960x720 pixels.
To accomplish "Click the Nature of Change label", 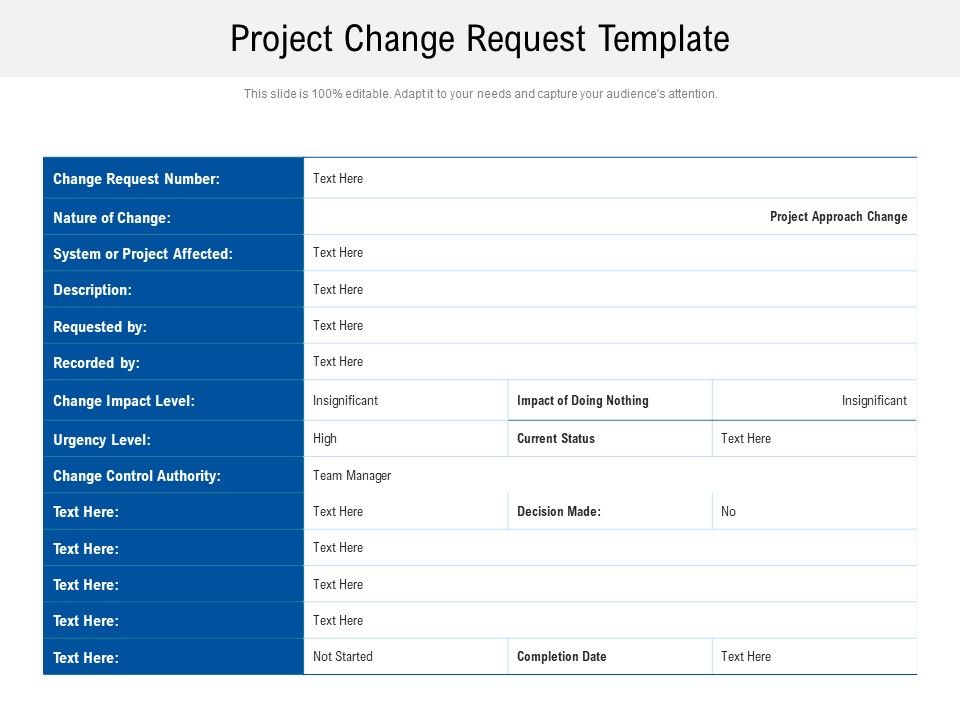I will point(111,217).
